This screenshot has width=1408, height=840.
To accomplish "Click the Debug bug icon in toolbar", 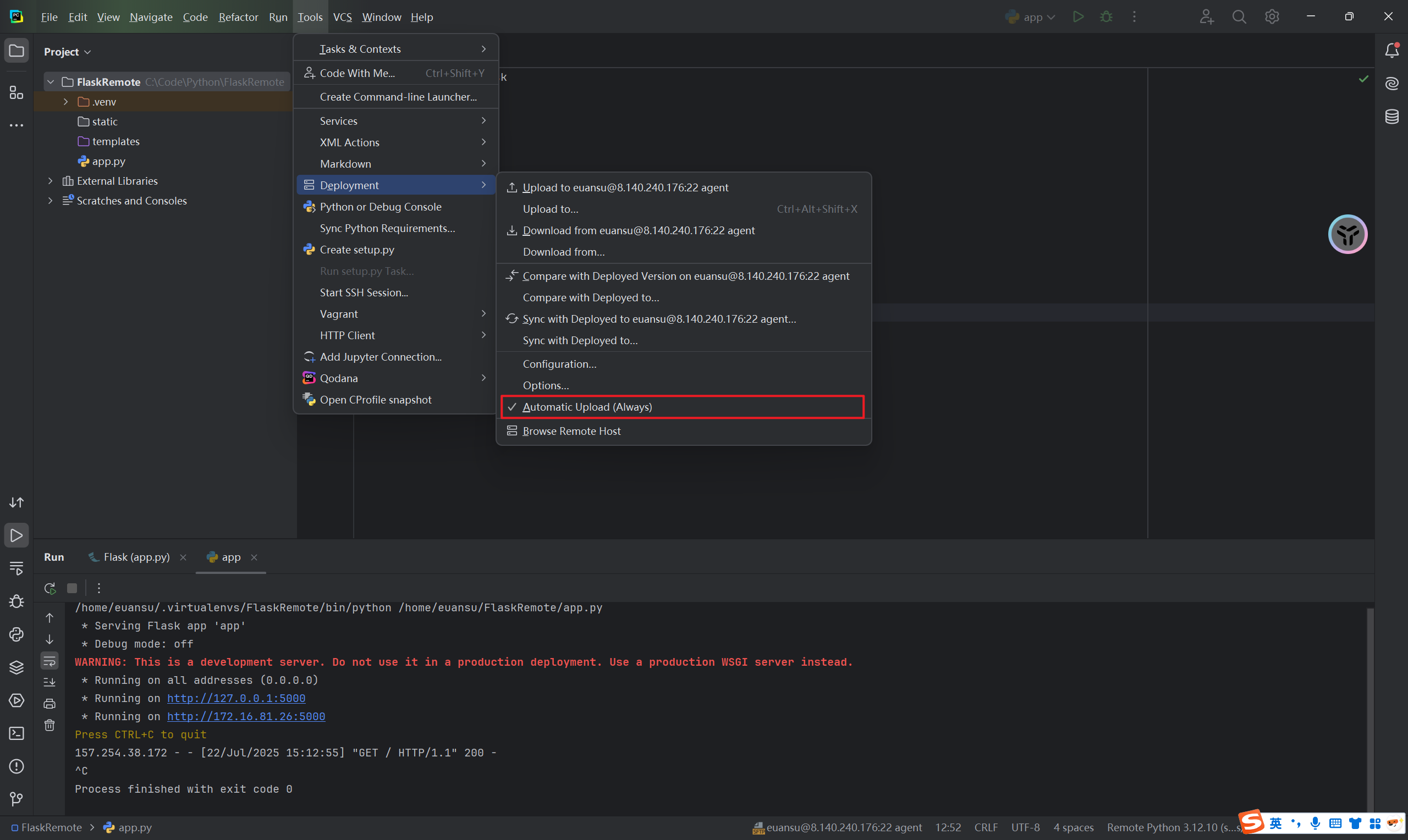I will click(1105, 17).
